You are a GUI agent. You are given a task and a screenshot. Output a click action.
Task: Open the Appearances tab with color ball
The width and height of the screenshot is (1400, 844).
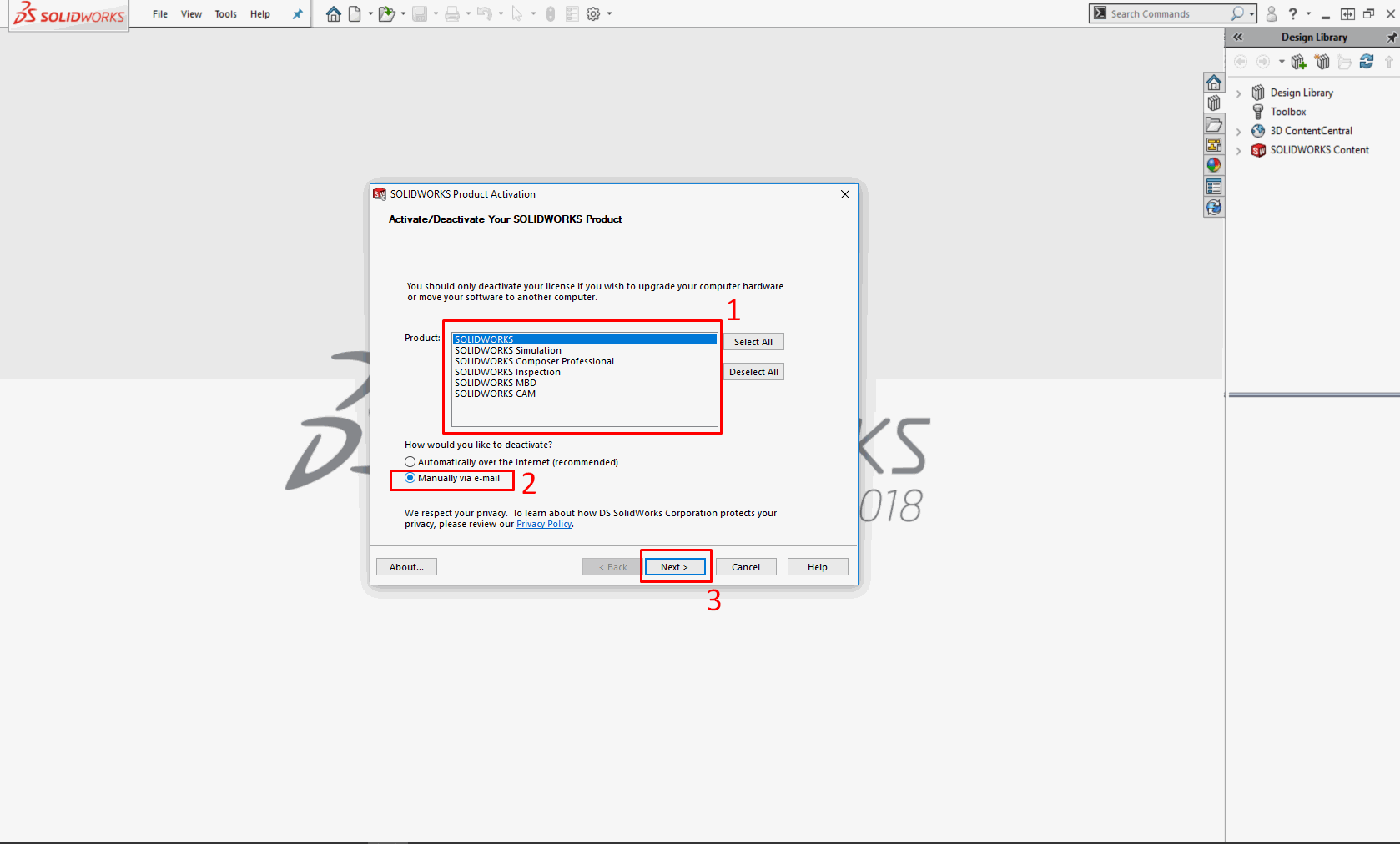[x=1214, y=166]
